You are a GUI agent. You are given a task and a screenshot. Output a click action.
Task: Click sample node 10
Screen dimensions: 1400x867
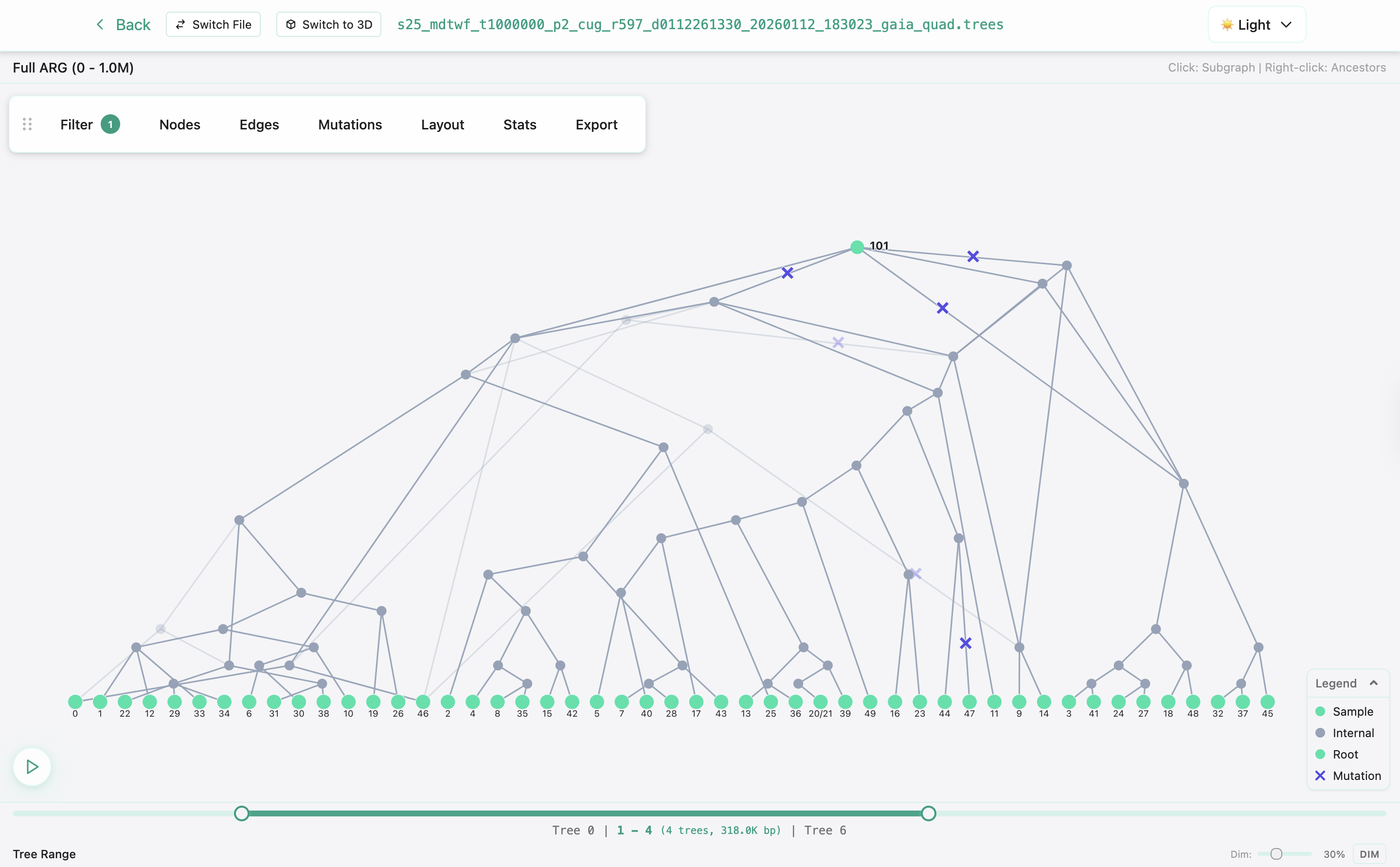tap(349, 702)
